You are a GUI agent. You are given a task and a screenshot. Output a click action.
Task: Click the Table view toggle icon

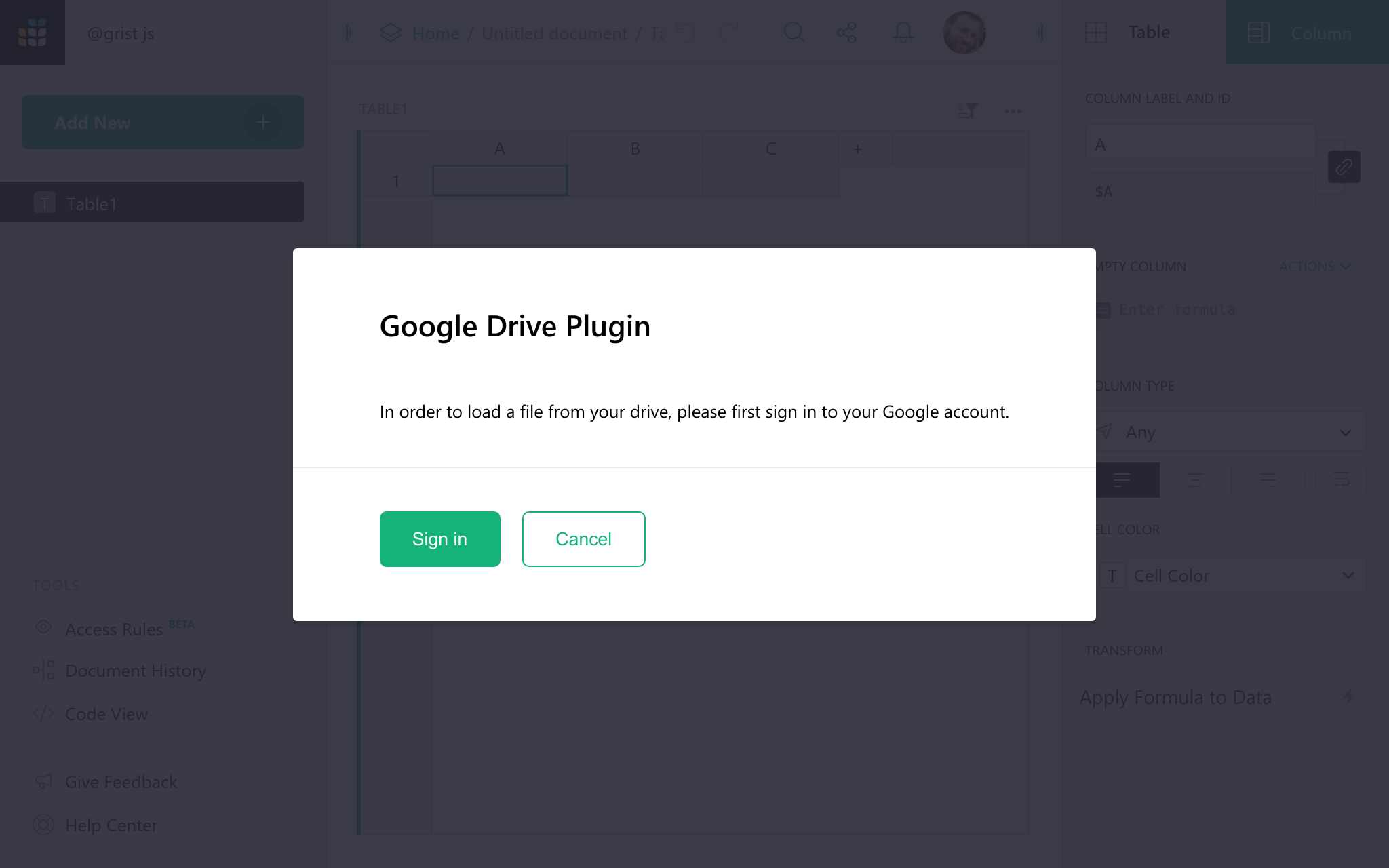[x=1095, y=32]
